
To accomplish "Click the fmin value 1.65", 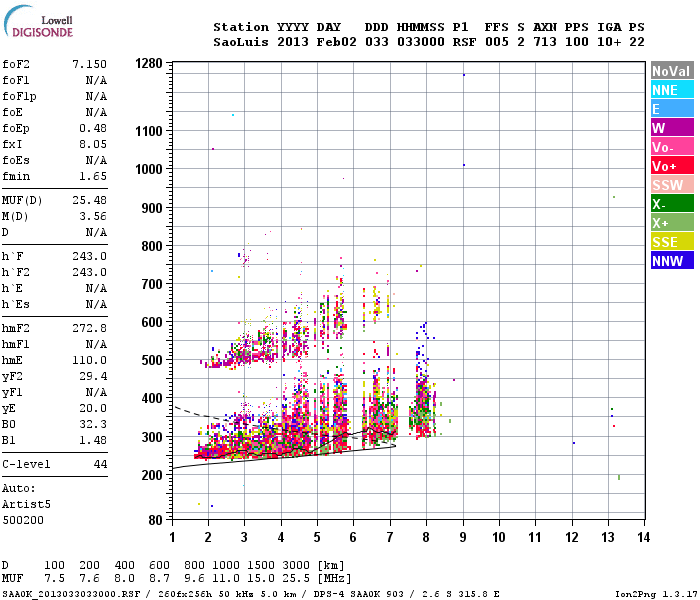I will click(93, 176).
